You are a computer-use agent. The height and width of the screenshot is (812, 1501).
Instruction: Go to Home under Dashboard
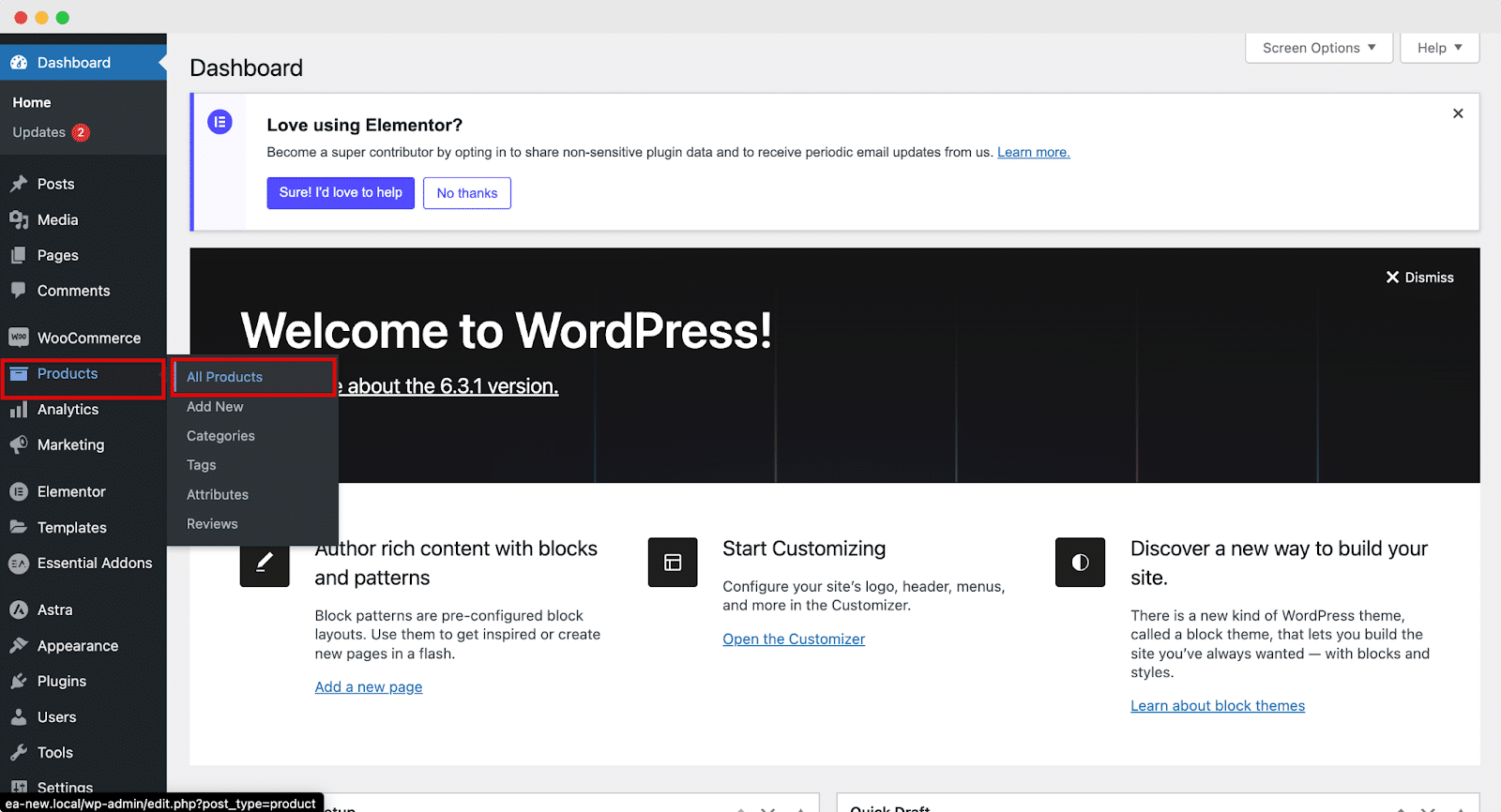pos(32,102)
